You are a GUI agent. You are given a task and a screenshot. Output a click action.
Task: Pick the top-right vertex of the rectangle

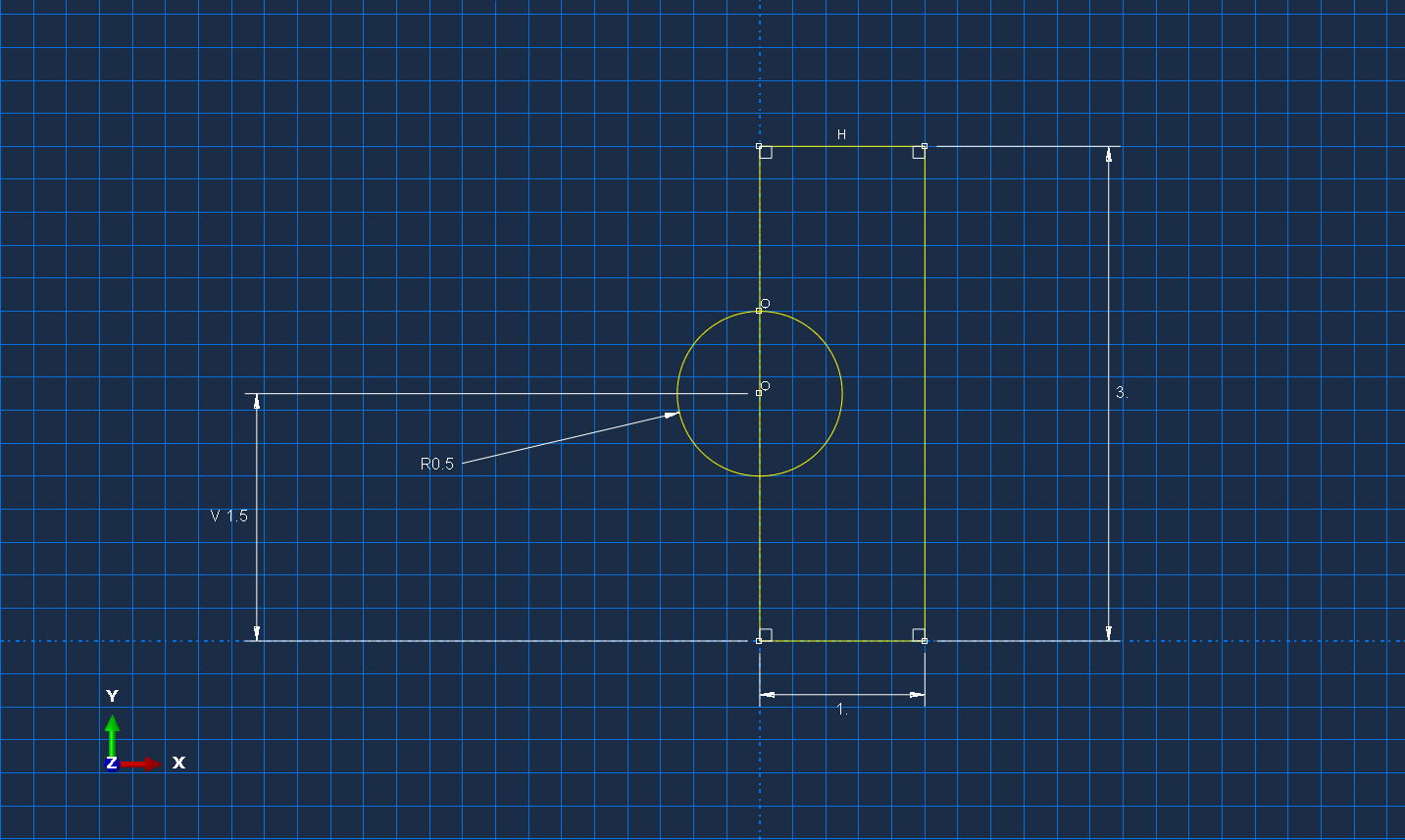(925, 146)
